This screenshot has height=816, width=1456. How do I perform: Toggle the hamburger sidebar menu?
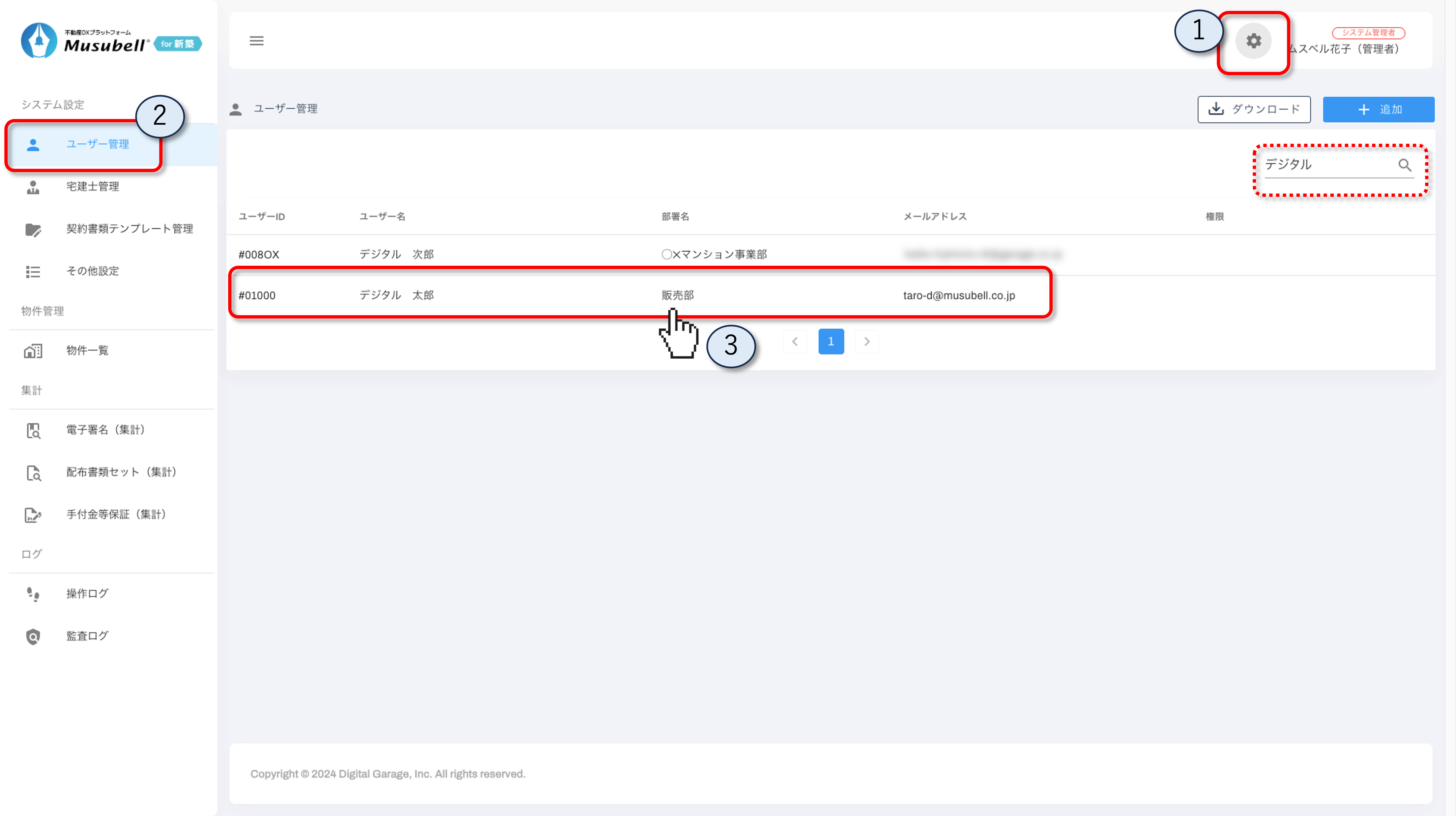(257, 41)
